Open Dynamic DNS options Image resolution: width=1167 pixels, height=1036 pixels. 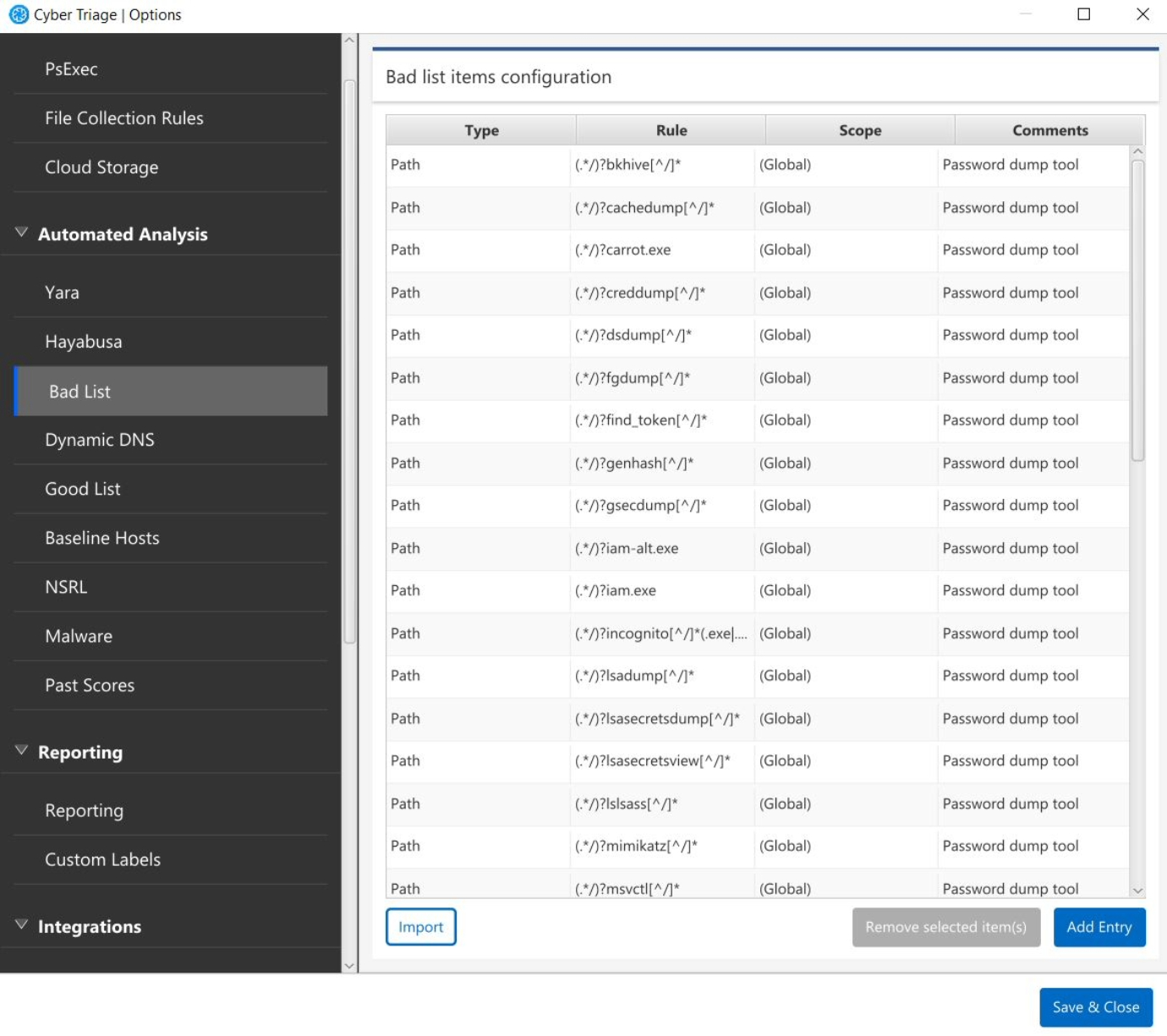coord(99,440)
